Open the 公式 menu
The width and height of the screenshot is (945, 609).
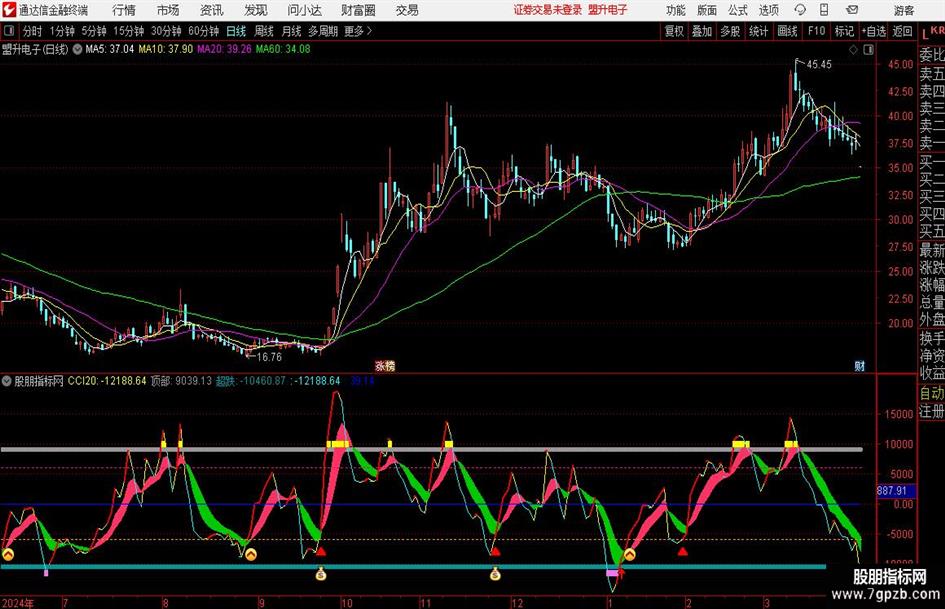(738, 10)
